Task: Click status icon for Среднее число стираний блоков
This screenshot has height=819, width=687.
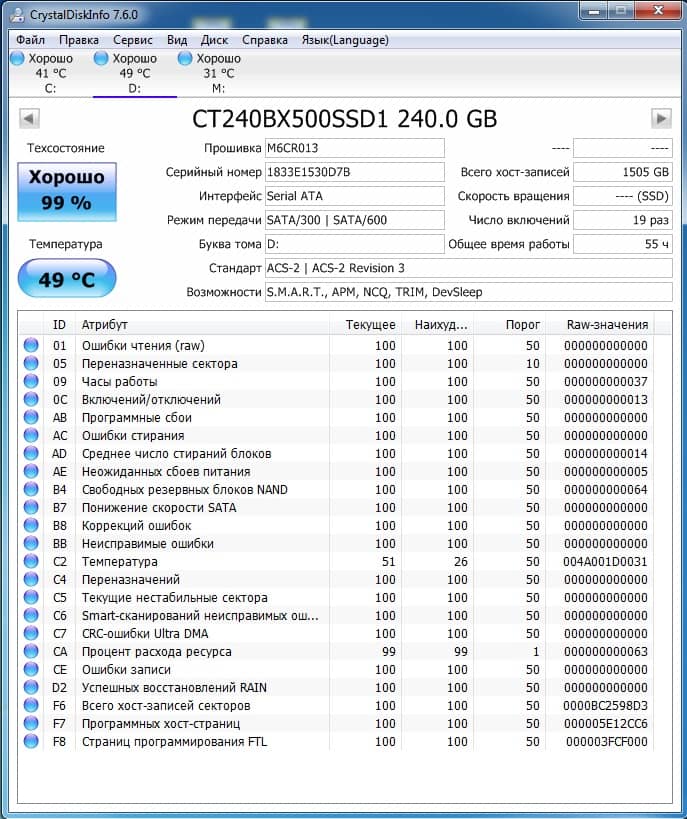Action: (31, 453)
